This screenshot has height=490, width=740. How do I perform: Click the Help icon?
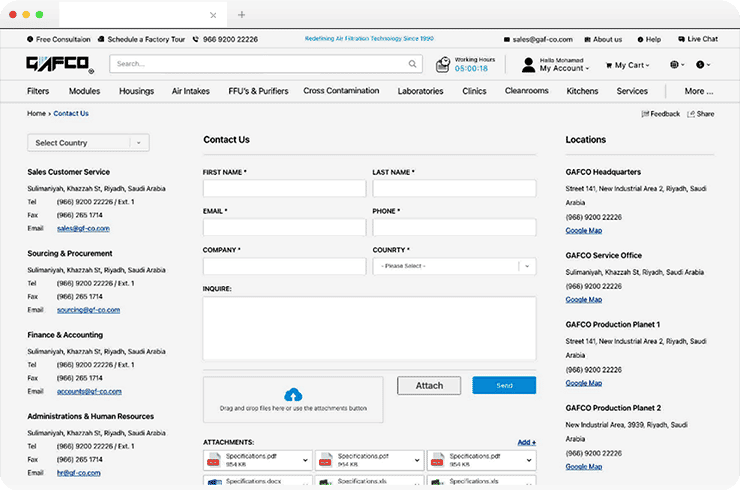tap(640, 39)
